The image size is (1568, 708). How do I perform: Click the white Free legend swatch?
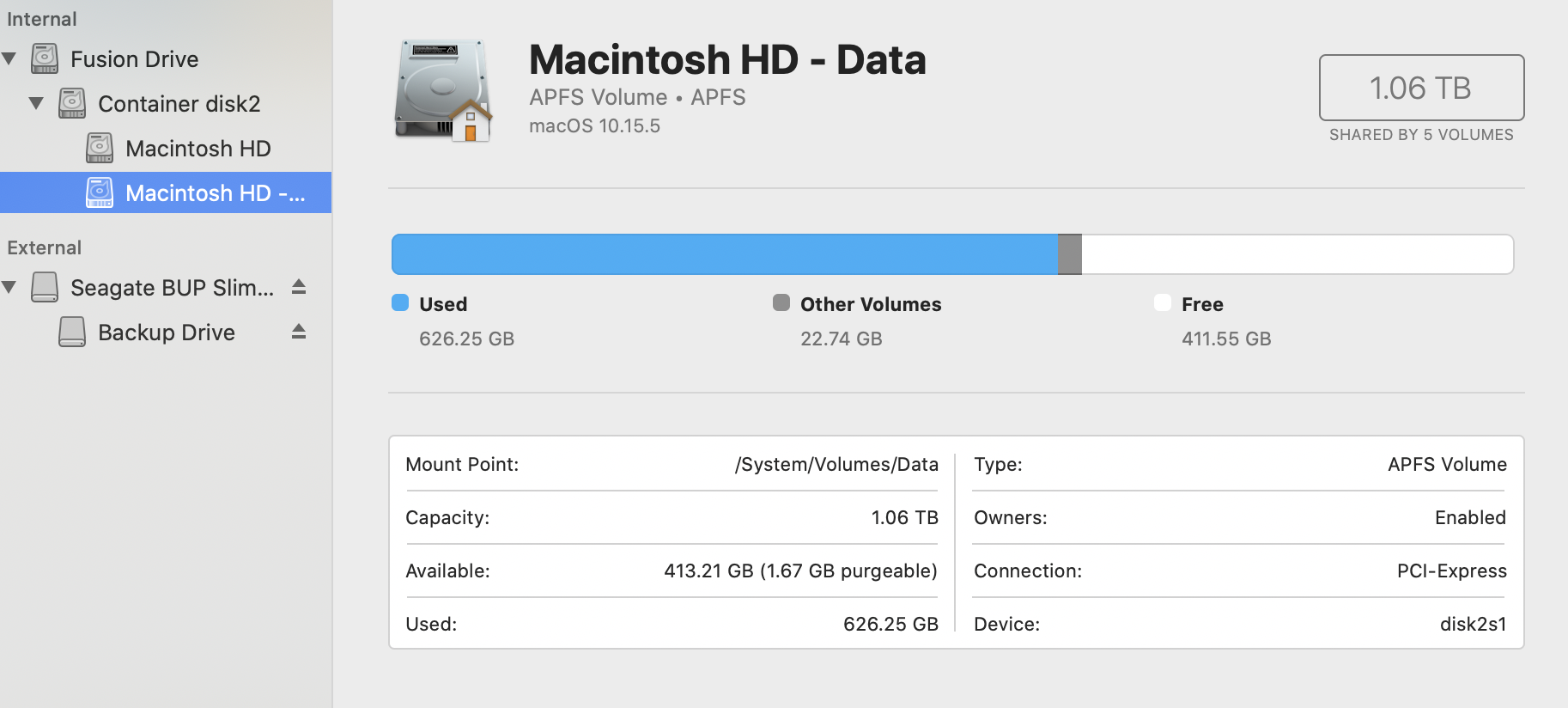pos(1163,302)
